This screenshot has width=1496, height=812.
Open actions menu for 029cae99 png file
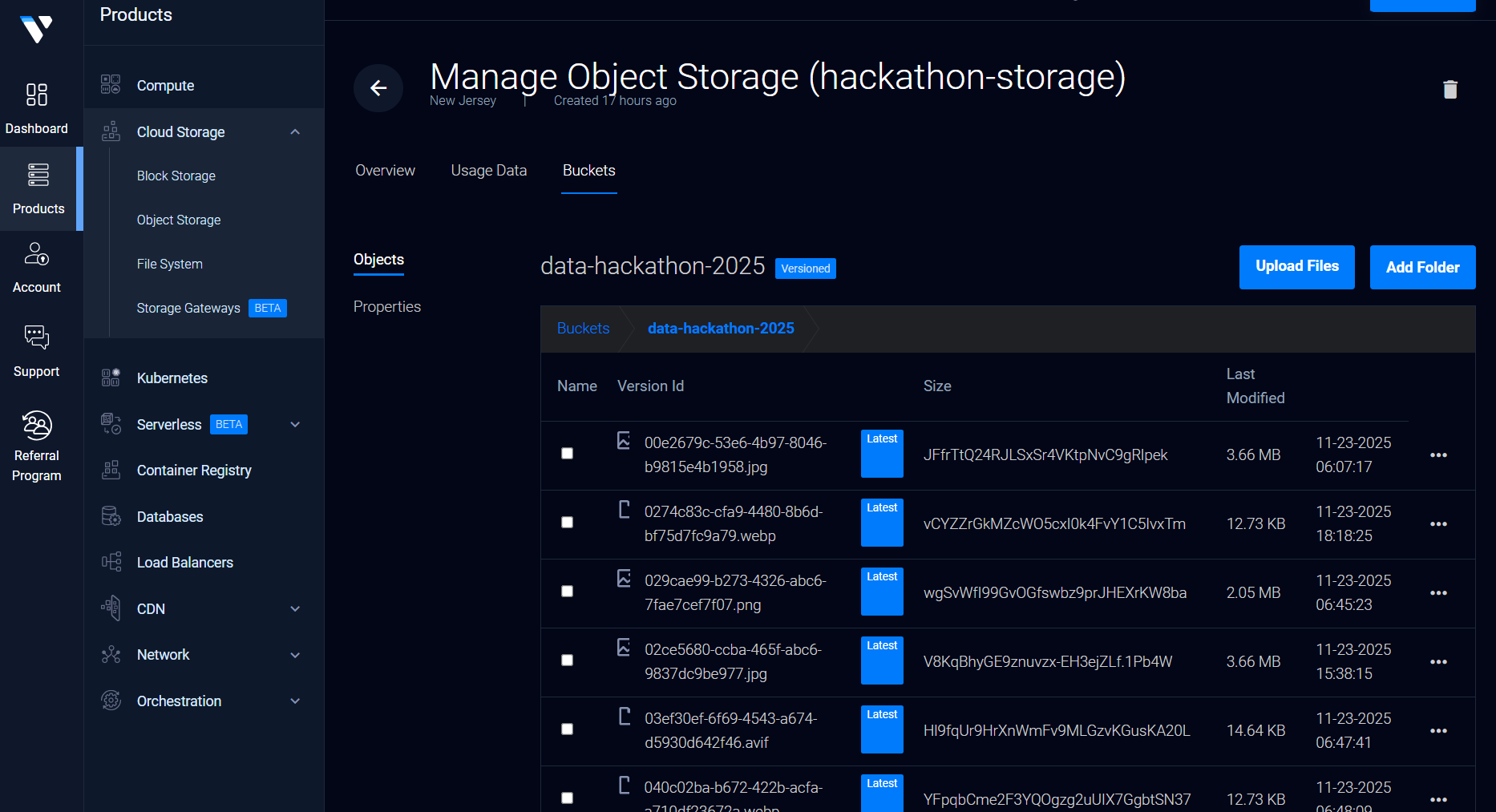click(1438, 593)
